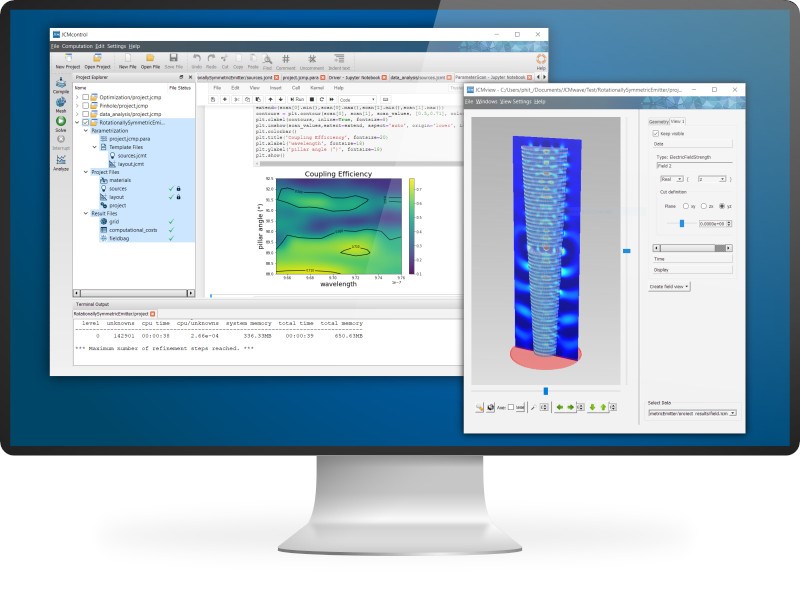Click the New Project toolbar icon
The height and width of the screenshot is (591, 800).
(x=68, y=60)
